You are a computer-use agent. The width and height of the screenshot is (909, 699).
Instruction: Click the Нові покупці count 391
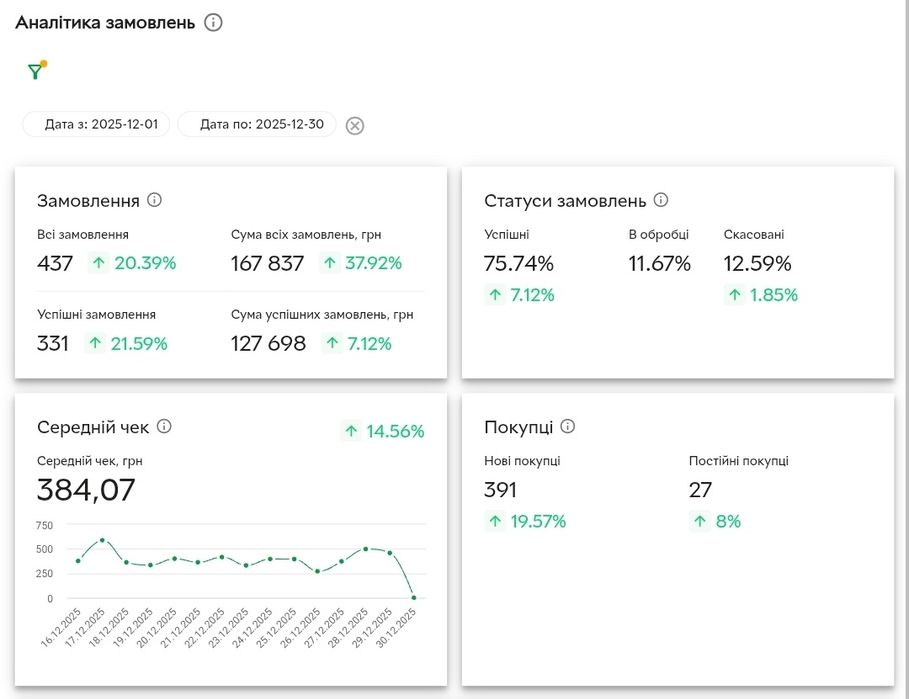click(x=501, y=490)
